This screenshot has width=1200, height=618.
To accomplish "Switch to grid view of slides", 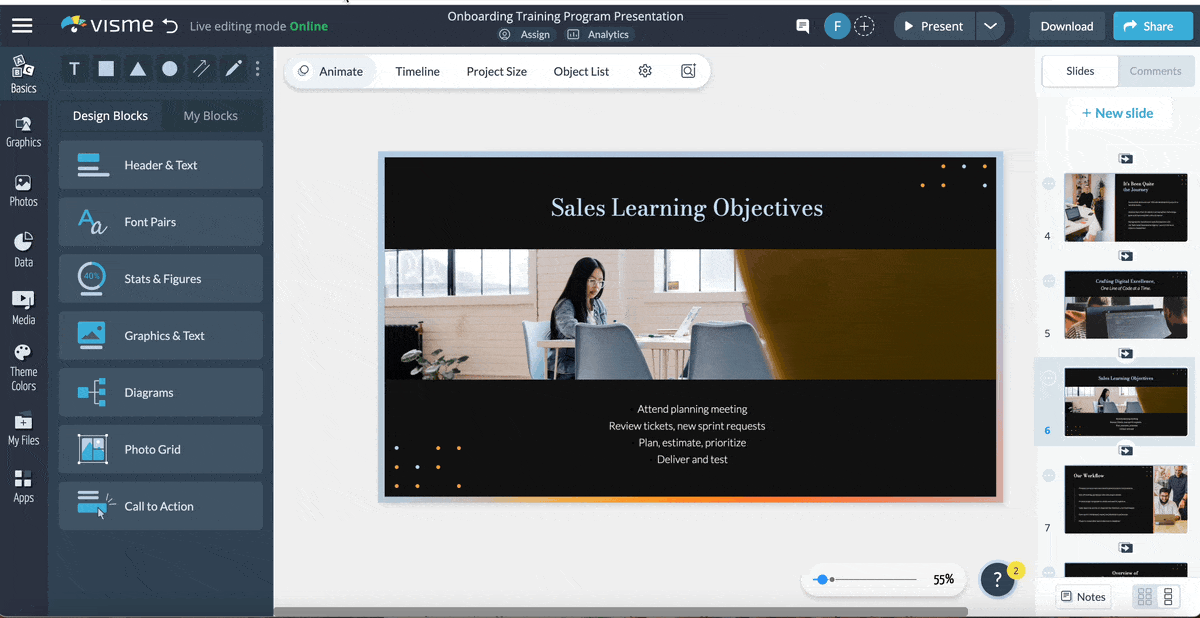I will [x=1145, y=597].
